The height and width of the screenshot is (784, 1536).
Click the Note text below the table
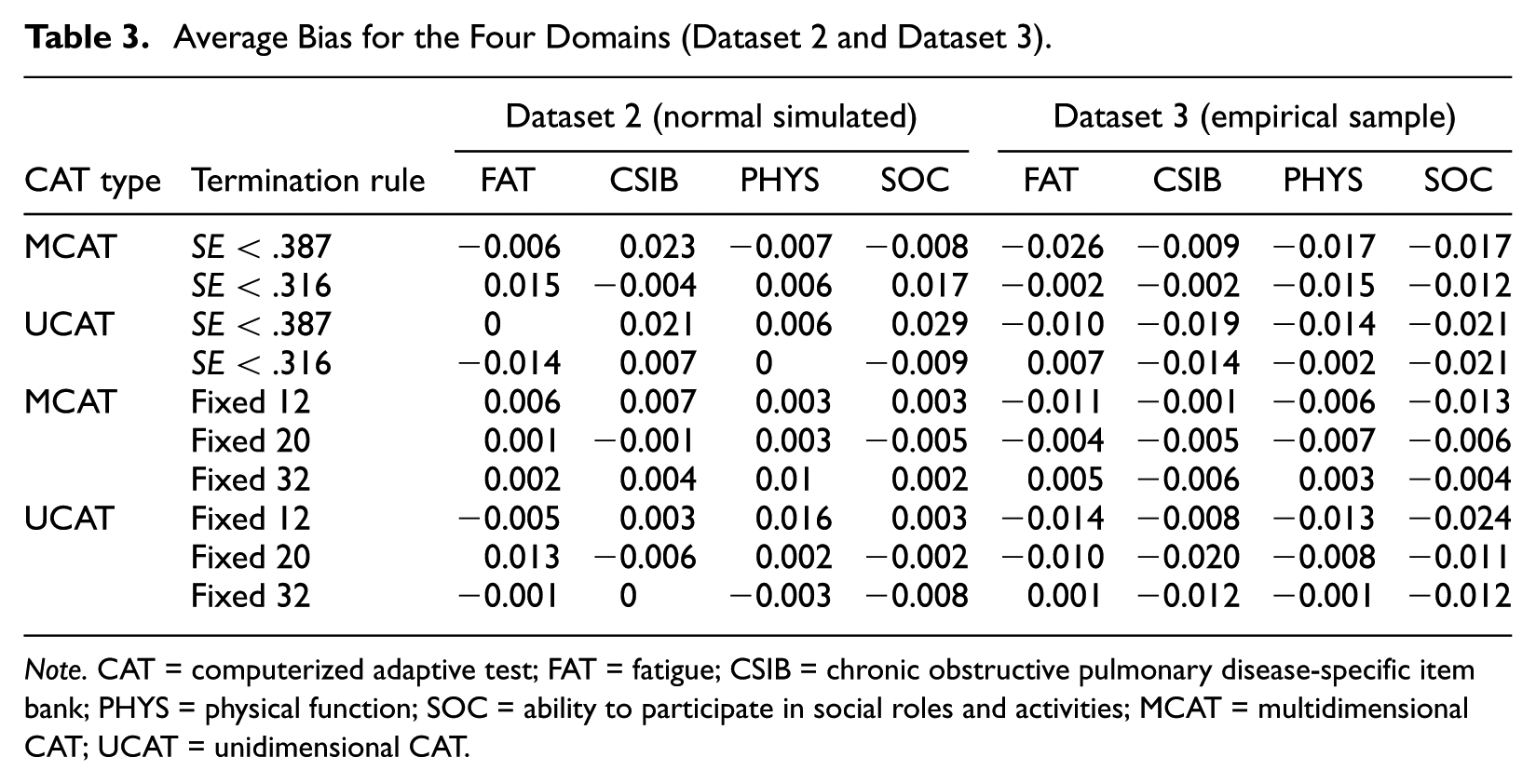tap(750, 709)
